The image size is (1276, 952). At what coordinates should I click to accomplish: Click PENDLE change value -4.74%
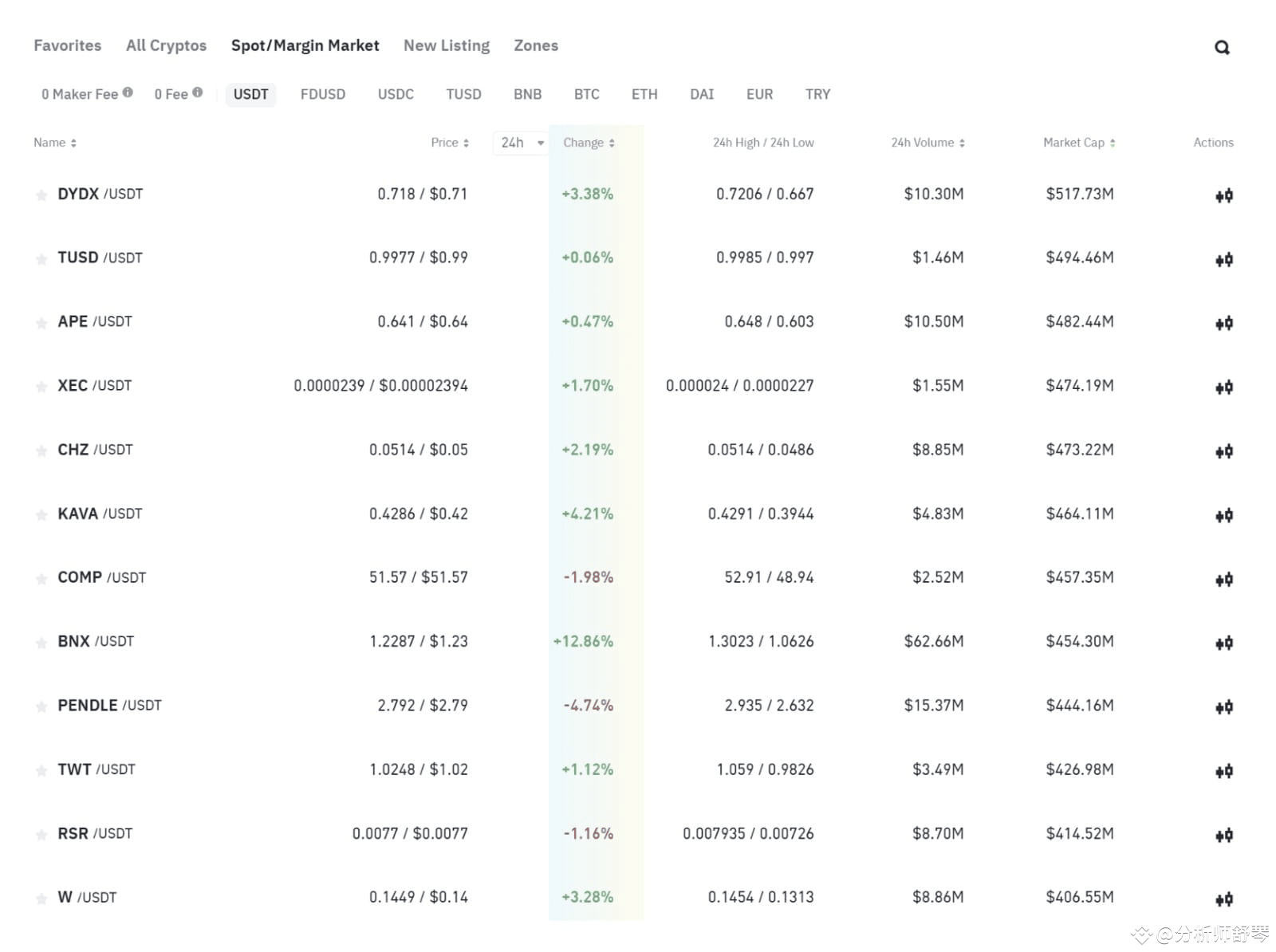pyautogui.click(x=589, y=705)
